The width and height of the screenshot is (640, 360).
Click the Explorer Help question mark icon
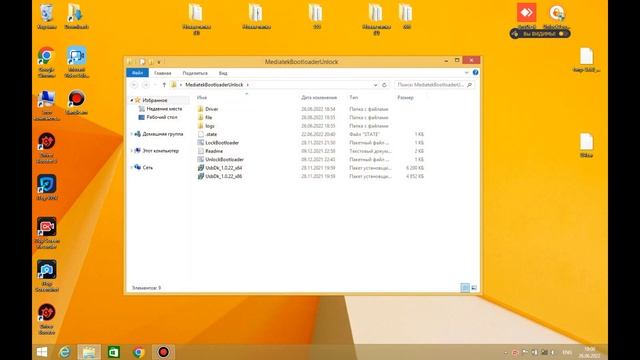pyautogui.click(x=476, y=72)
